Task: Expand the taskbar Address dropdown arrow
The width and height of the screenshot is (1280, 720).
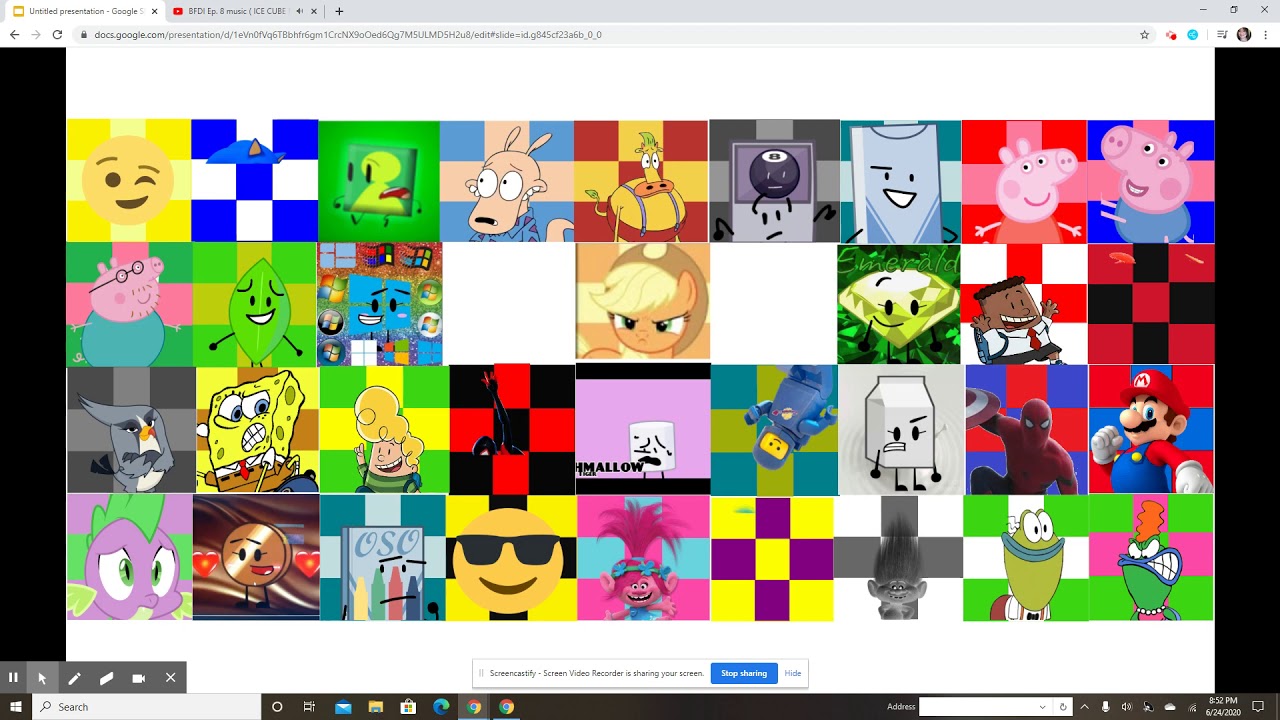Action: coord(1042,706)
